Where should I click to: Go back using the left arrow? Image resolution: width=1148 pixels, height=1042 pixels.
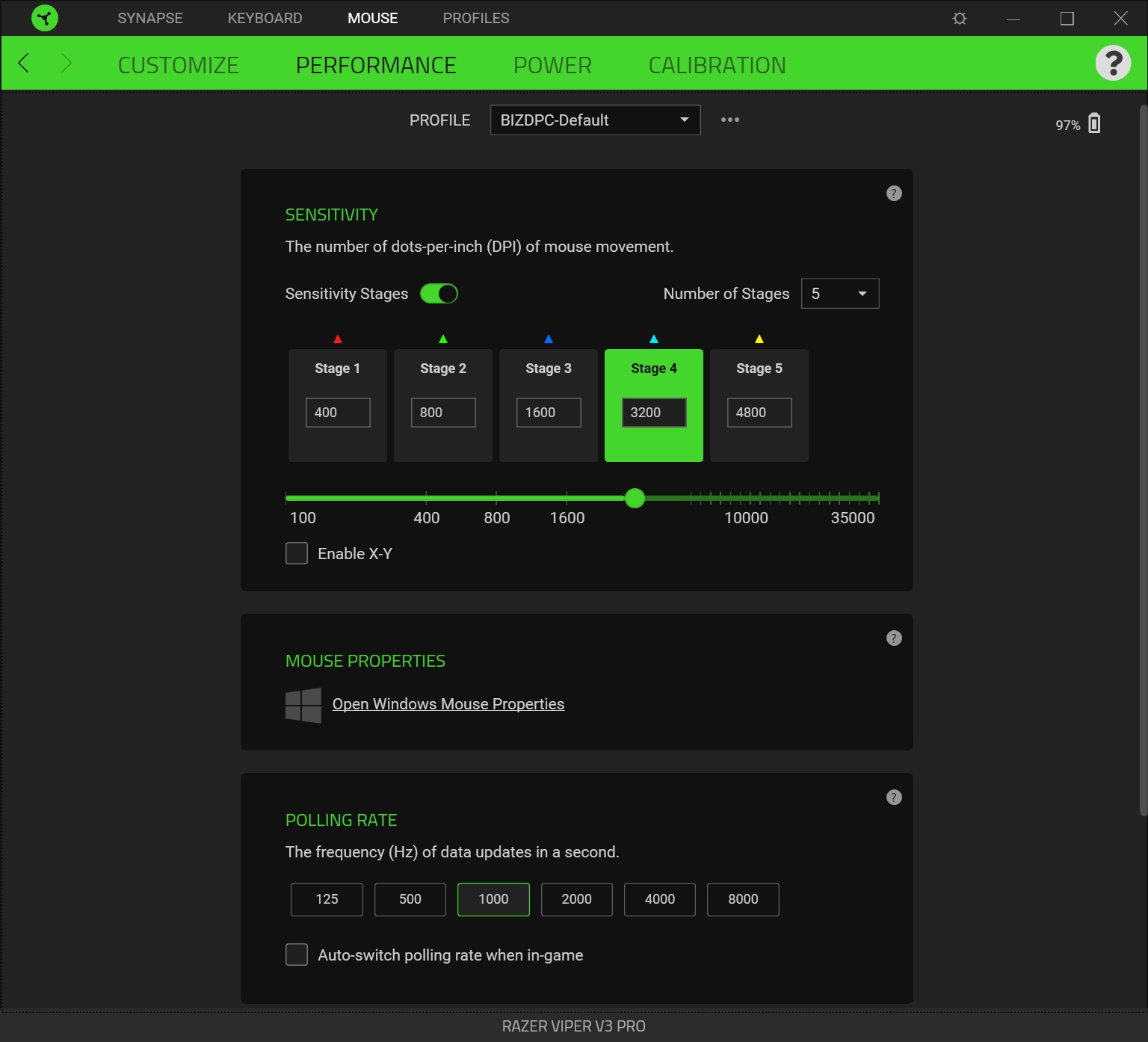click(x=24, y=64)
